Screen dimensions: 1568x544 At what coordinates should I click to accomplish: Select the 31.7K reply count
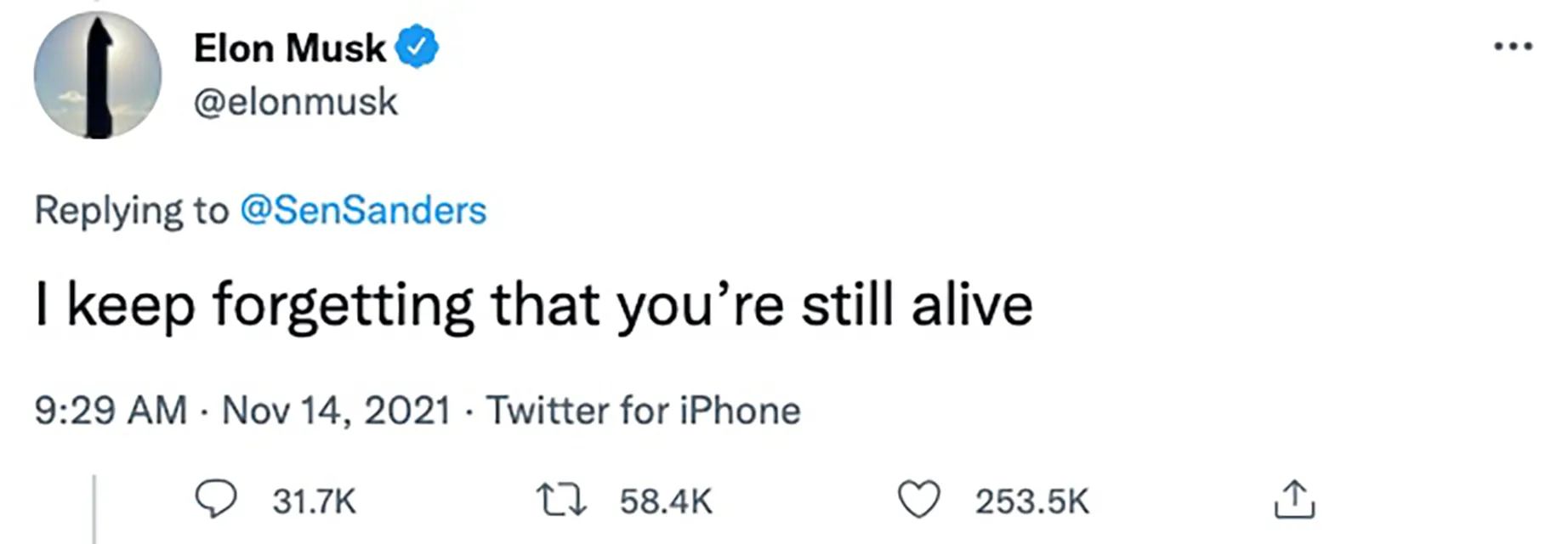point(315,501)
